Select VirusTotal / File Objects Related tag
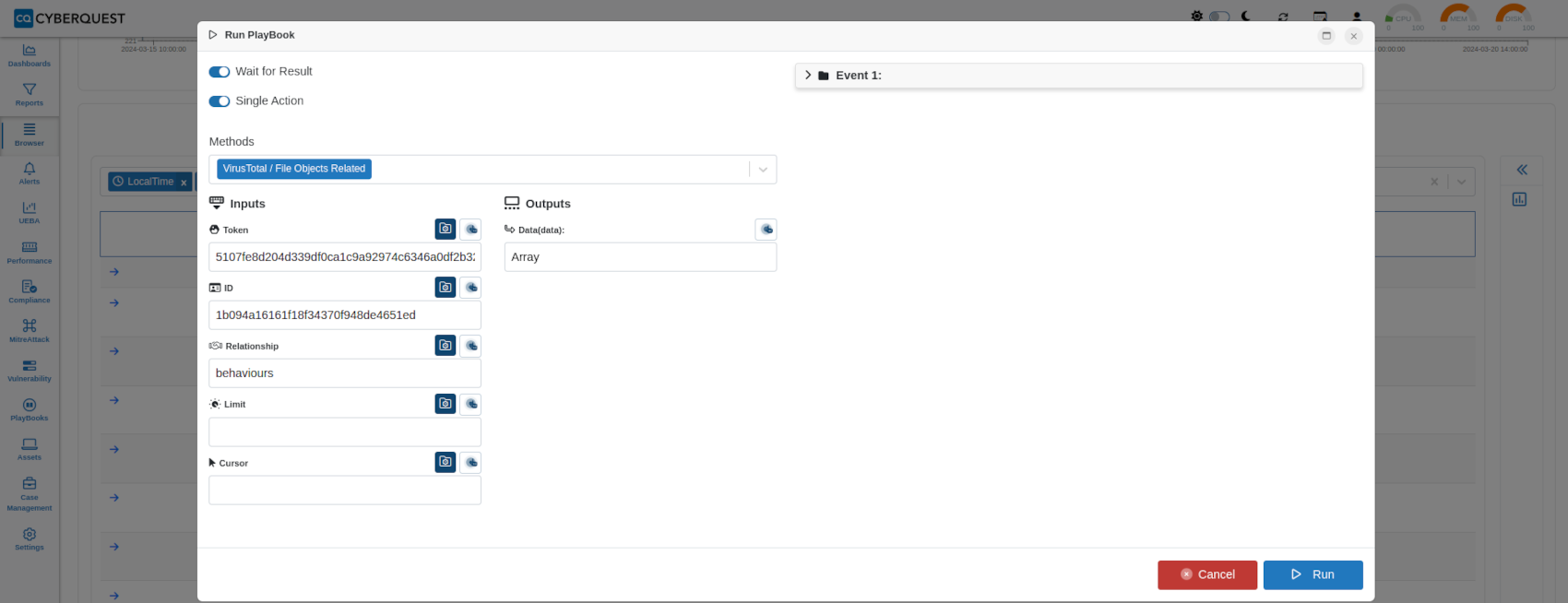This screenshot has height=603, width=1568. [294, 169]
